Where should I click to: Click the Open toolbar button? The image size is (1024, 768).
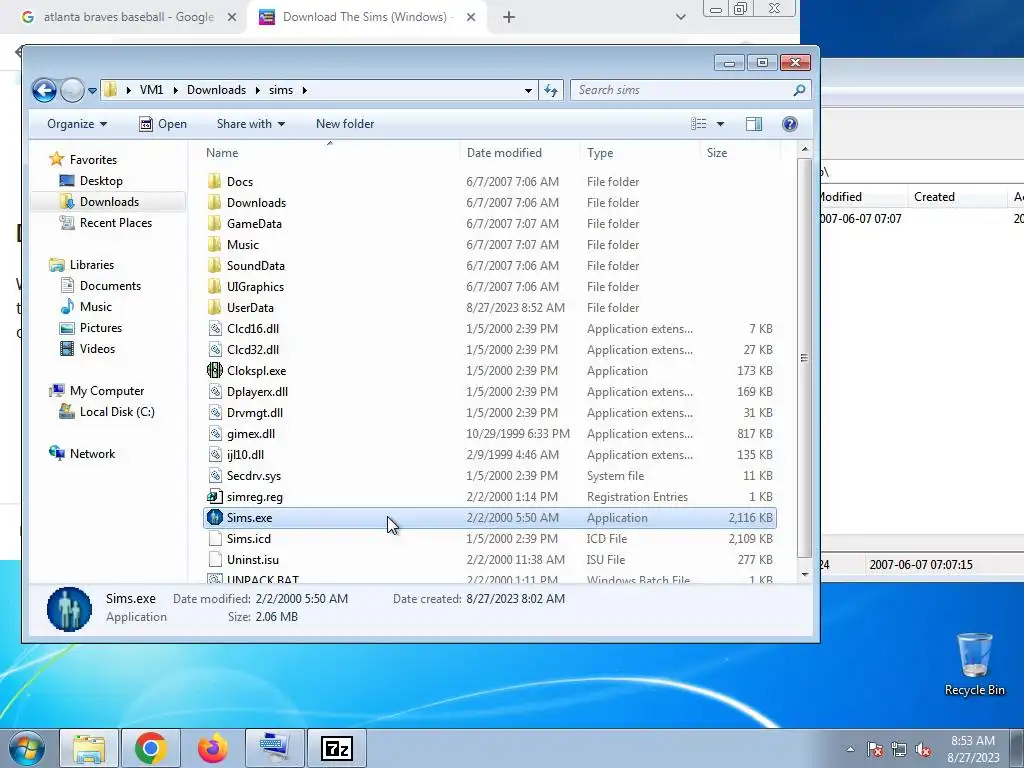[x=163, y=123]
